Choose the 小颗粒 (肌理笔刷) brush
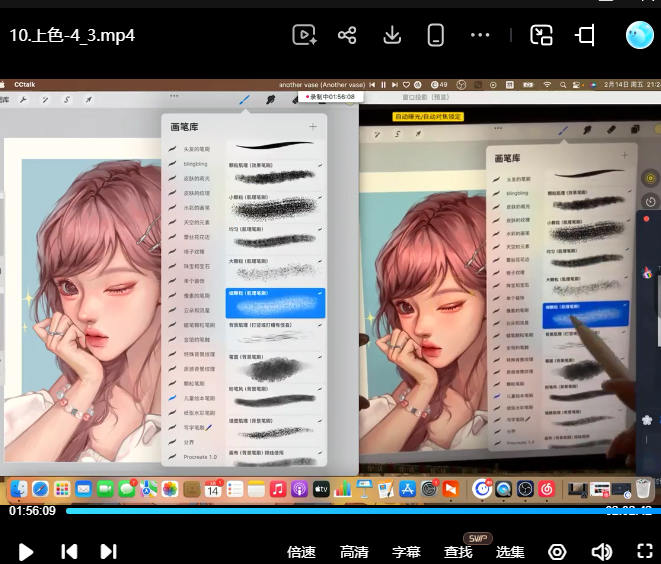This screenshot has width=661, height=564. (x=275, y=207)
